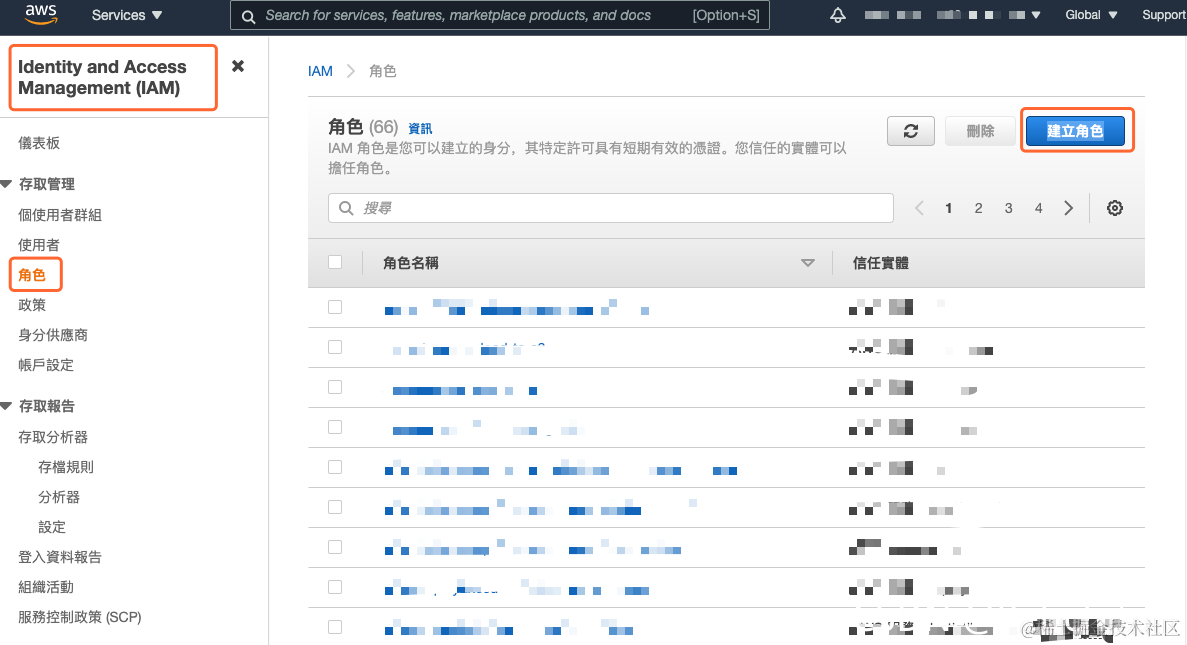1187x645 pixels.
Task: Check the eighth role row checkbox
Action: [x=335, y=587]
